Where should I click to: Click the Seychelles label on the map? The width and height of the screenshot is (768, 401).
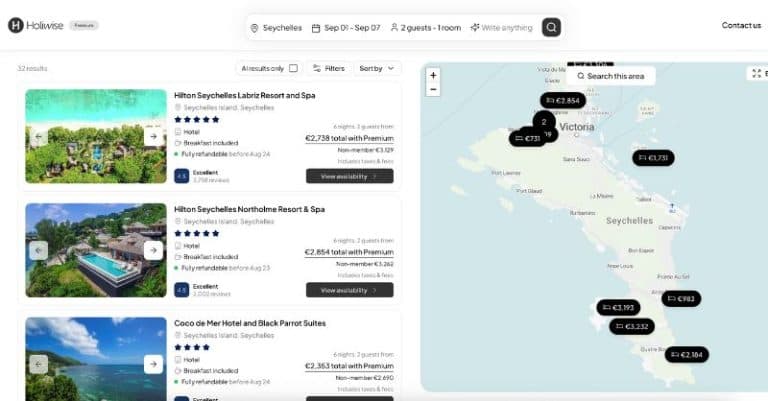click(629, 221)
